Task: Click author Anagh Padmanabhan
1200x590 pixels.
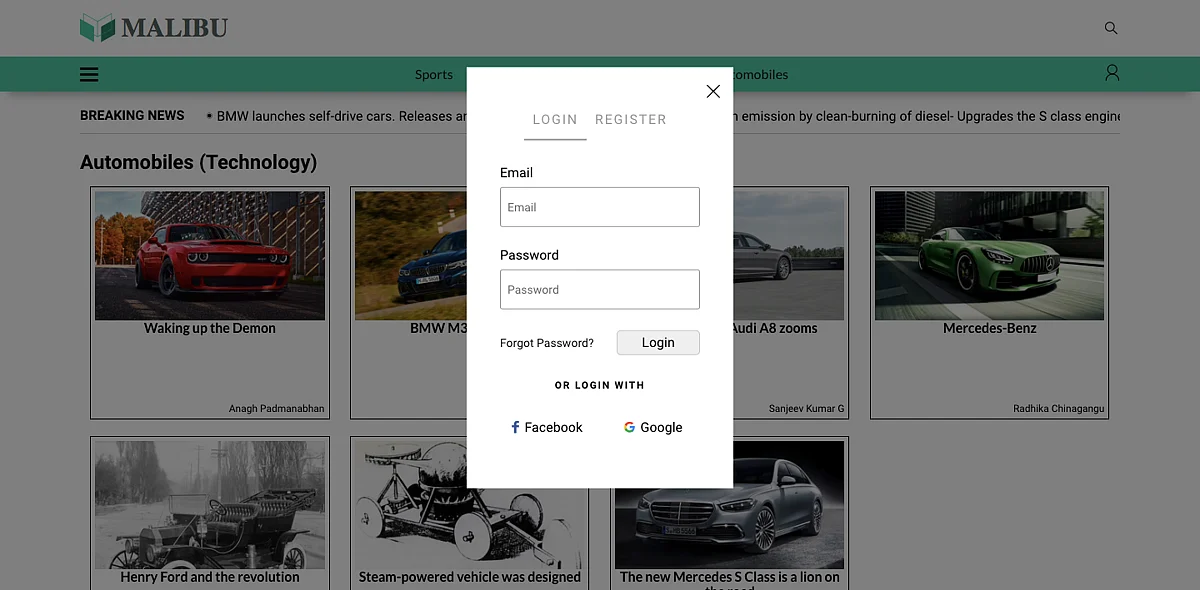Action: coord(276,409)
